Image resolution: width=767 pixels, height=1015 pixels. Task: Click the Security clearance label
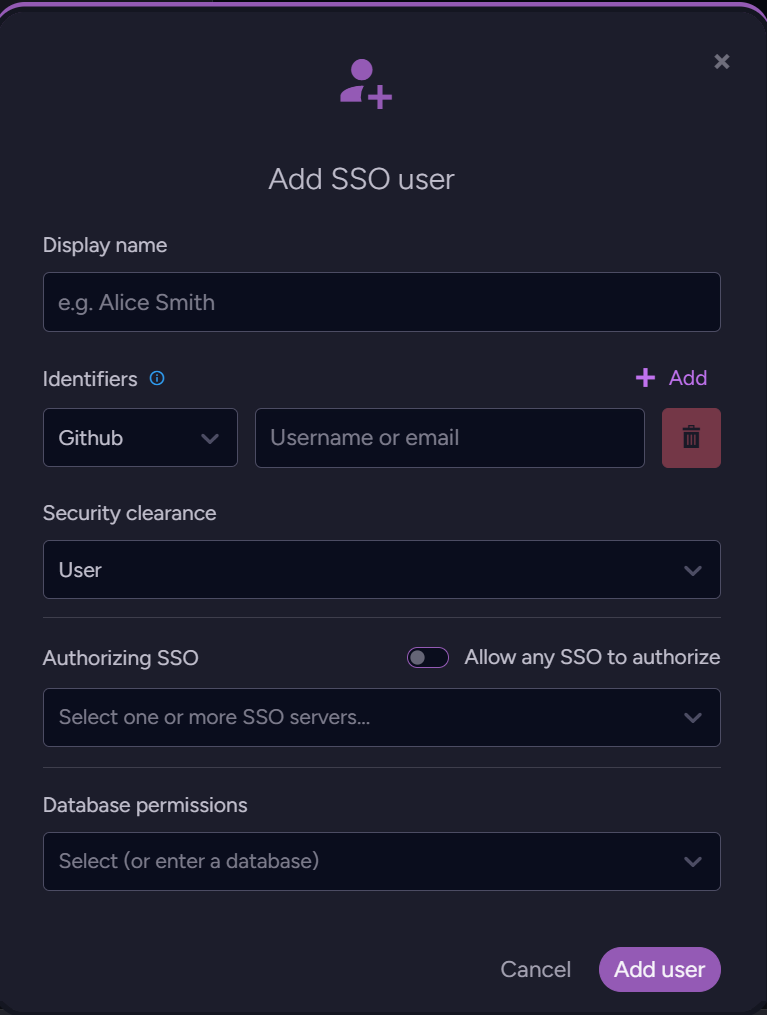pyautogui.click(x=129, y=513)
